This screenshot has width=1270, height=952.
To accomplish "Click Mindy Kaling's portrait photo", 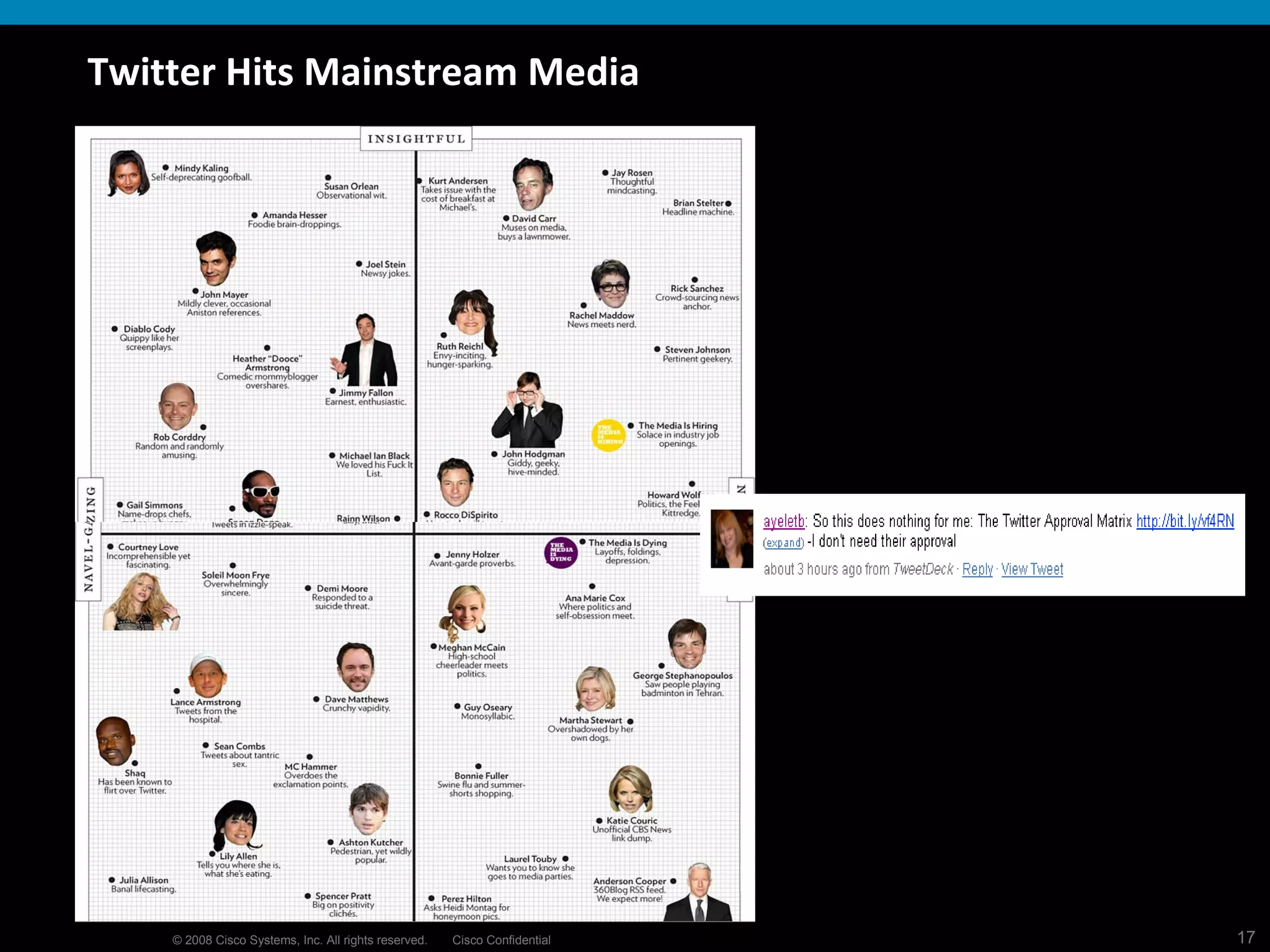I will click(x=128, y=173).
